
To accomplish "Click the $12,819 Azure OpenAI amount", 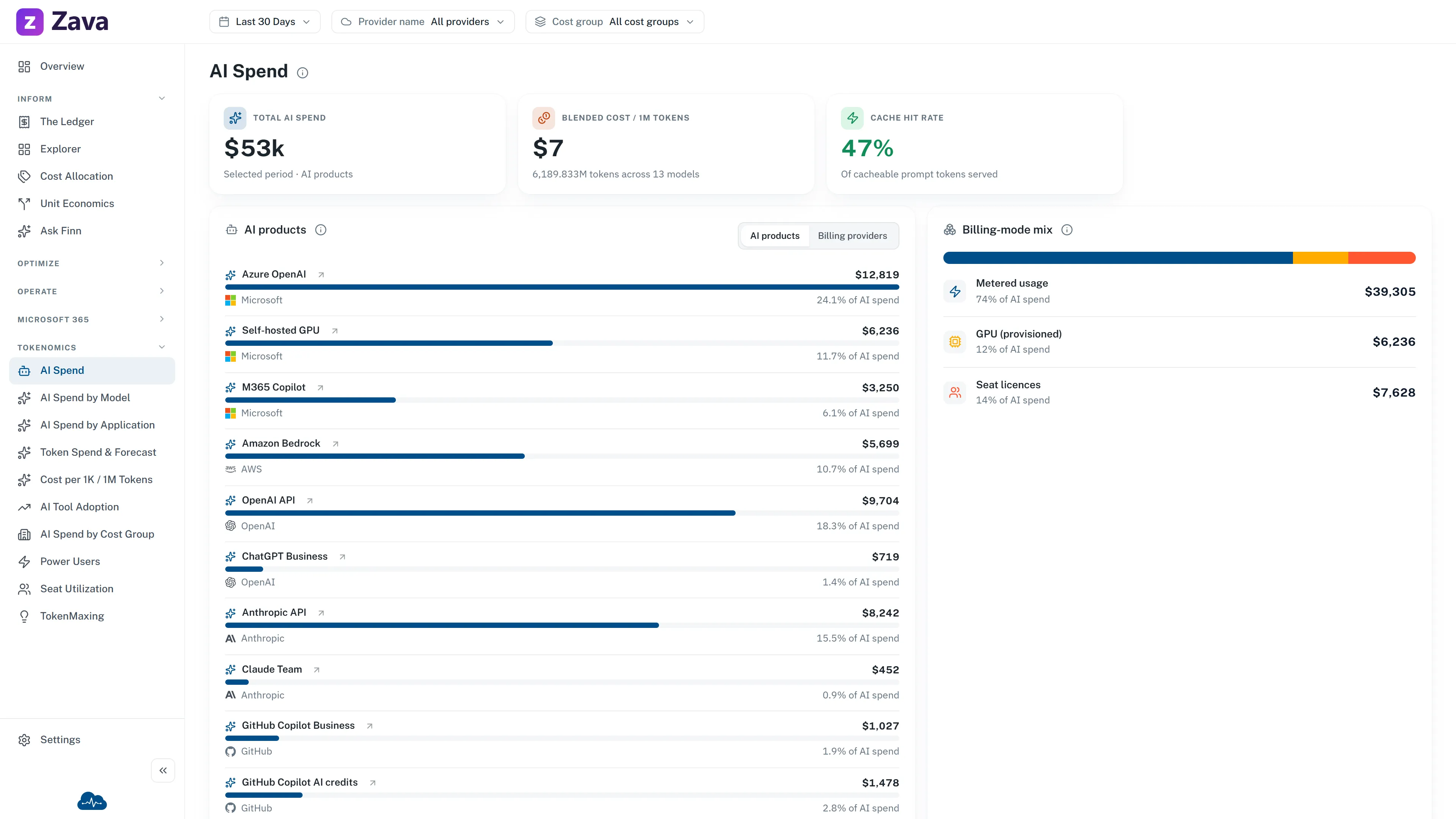I will point(877,275).
